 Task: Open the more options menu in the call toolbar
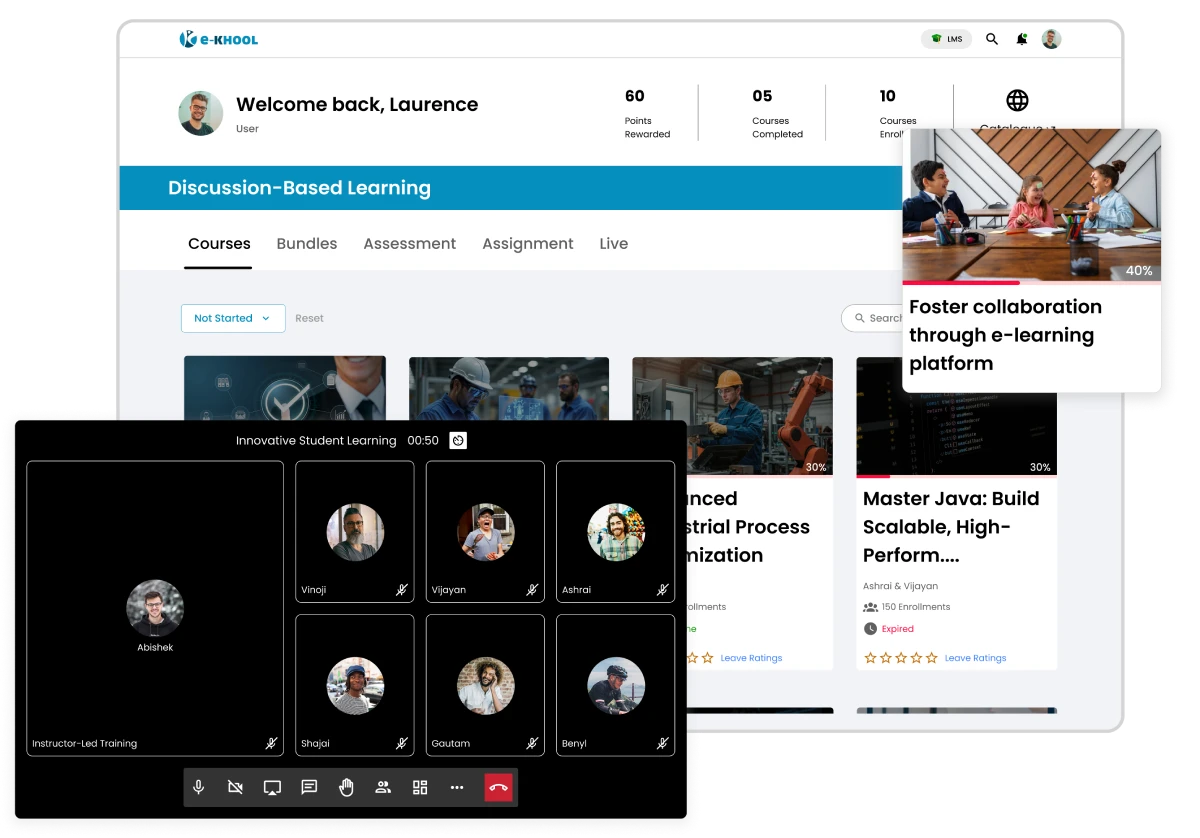(457, 787)
